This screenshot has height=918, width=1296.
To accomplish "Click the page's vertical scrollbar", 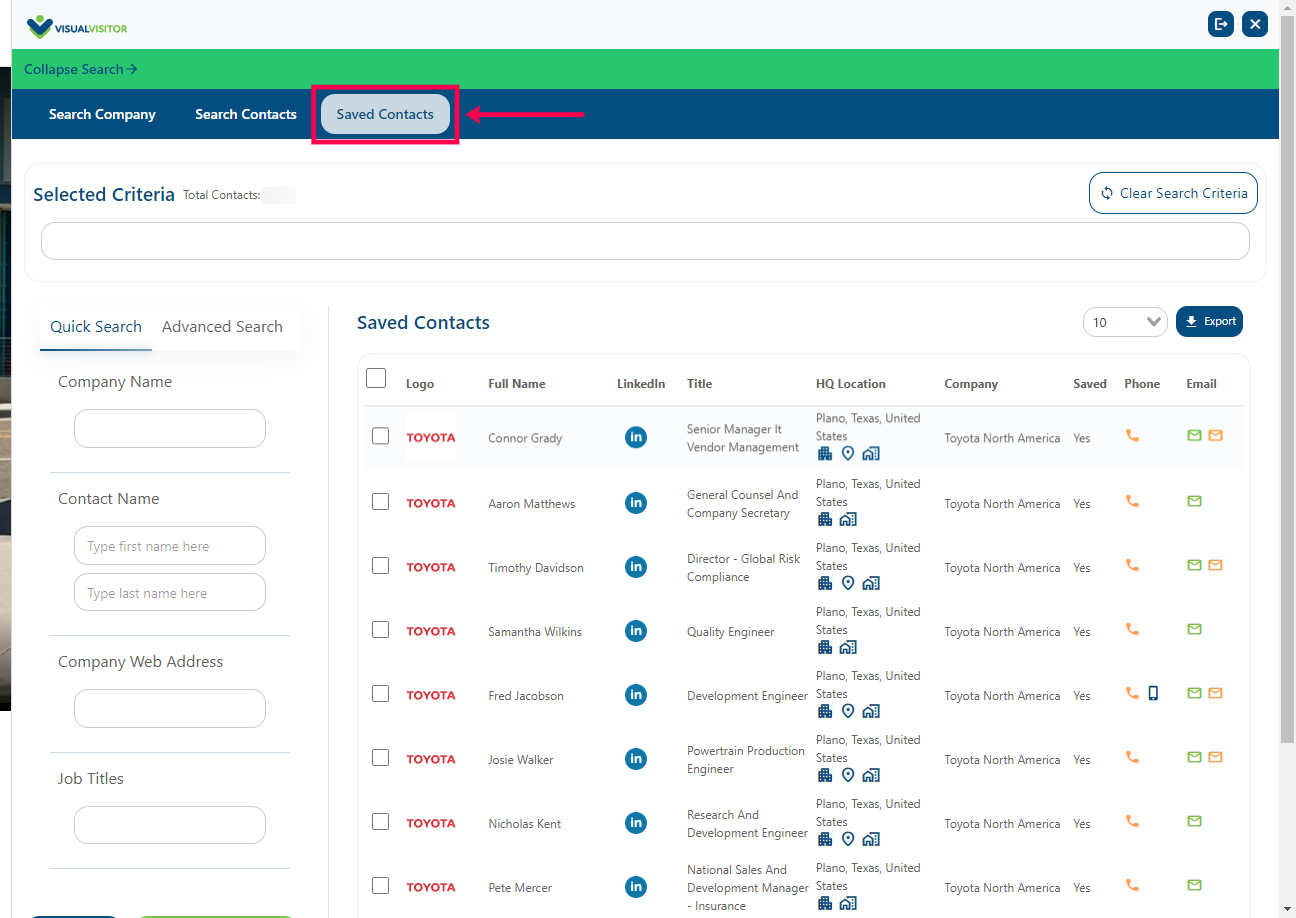I will click(x=1287, y=380).
